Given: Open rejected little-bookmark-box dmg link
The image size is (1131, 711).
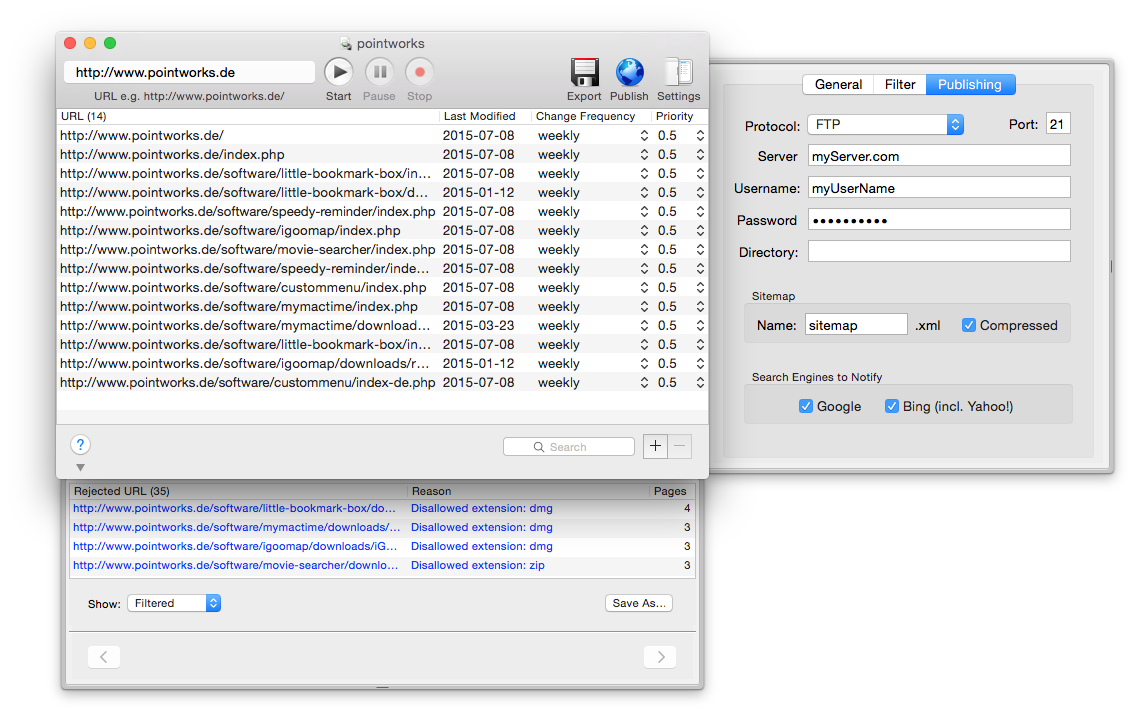Looking at the screenshot, I should (x=234, y=508).
